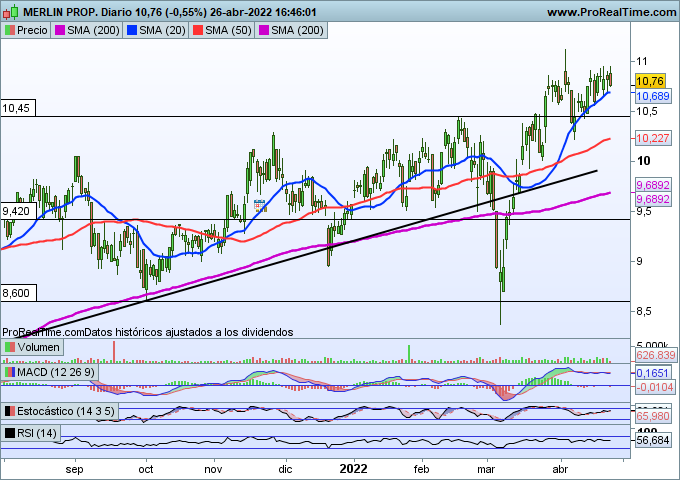Click the calendar event icon on the chart

[260, 205]
